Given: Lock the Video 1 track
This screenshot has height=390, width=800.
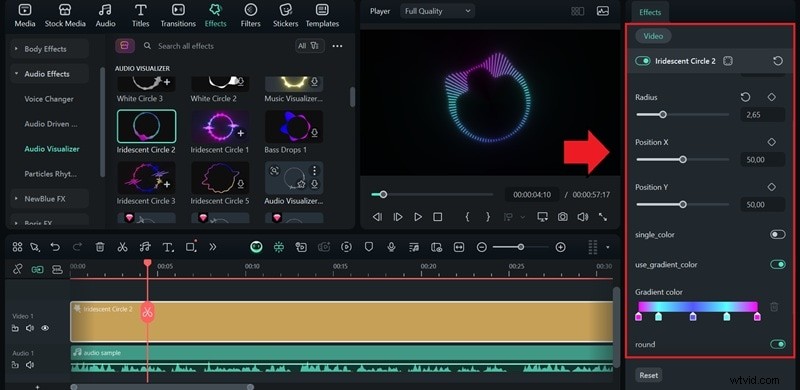Looking at the screenshot, I should click(15, 328).
